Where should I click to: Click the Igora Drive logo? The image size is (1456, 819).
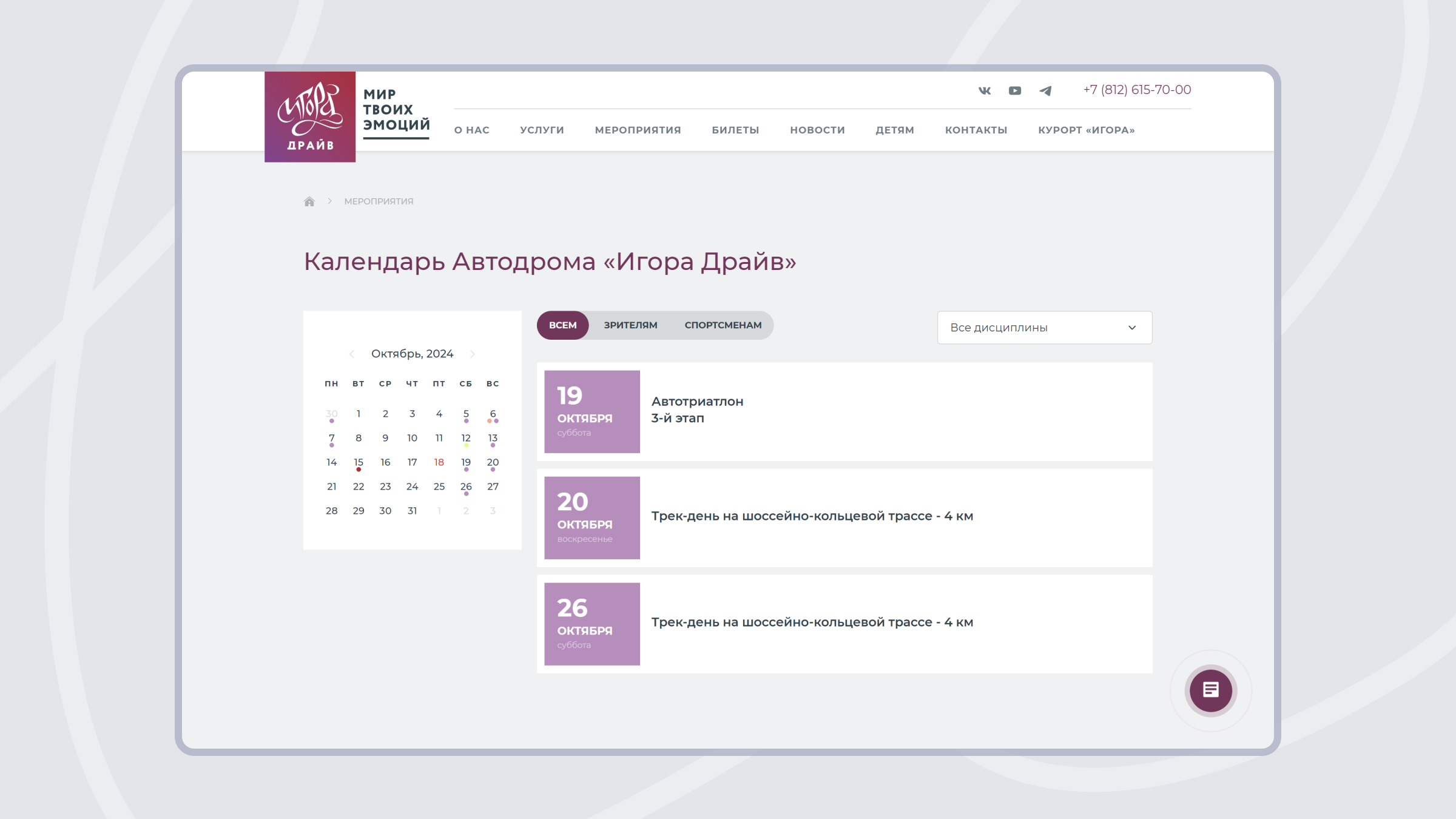tap(310, 116)
